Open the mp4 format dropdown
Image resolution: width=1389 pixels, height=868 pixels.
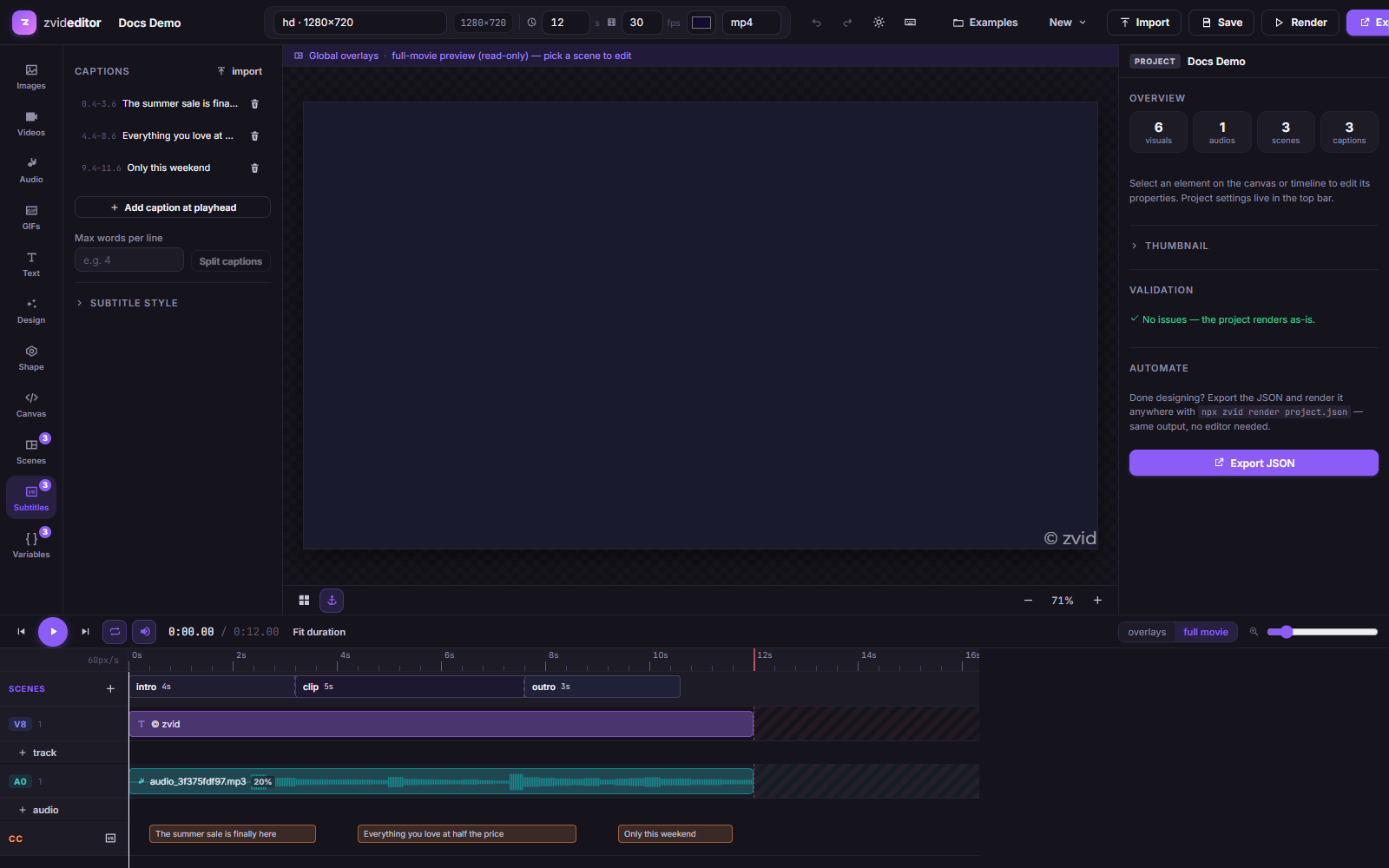coord(751,23)
